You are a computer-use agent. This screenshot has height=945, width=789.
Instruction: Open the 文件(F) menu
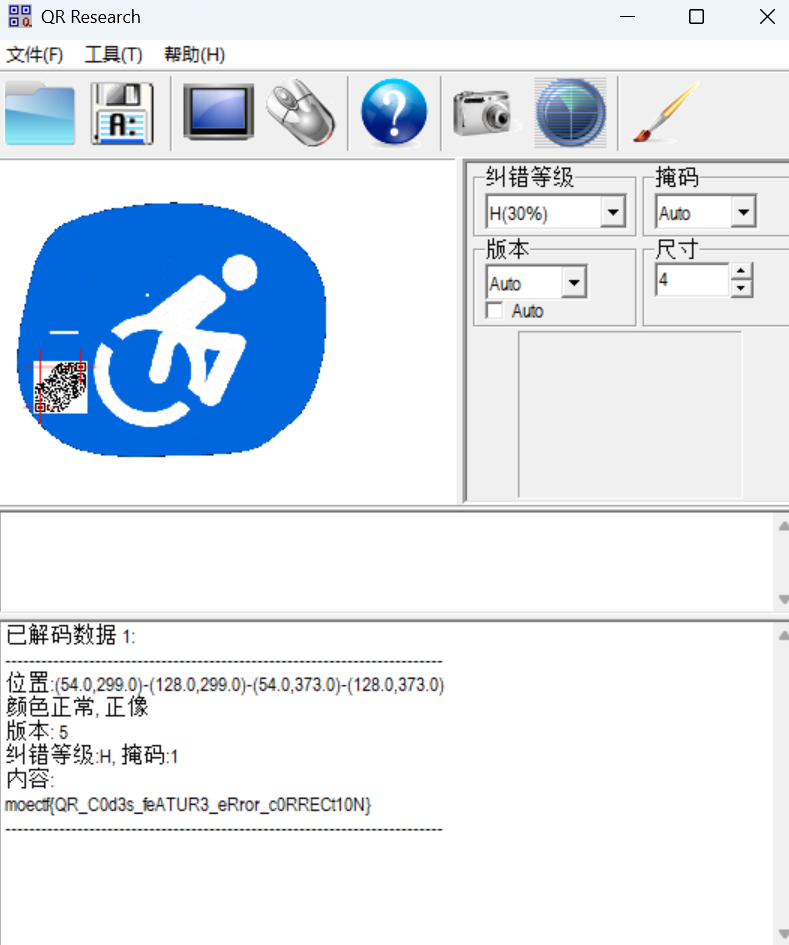point(34,55)
